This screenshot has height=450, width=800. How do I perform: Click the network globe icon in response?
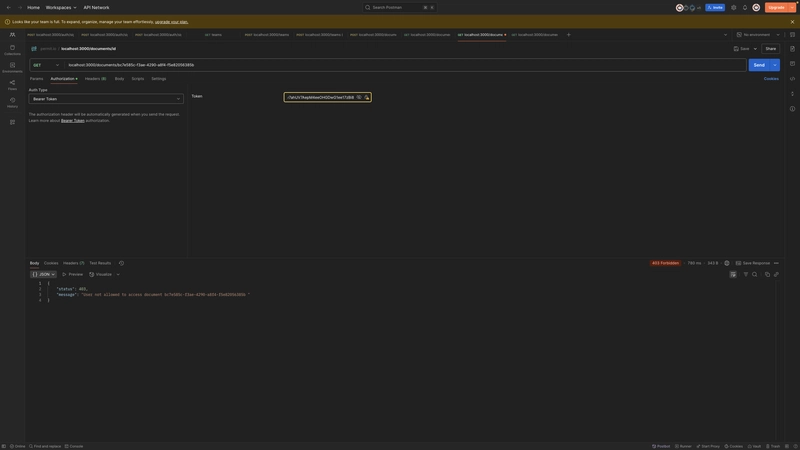click(x=727, y=263)
